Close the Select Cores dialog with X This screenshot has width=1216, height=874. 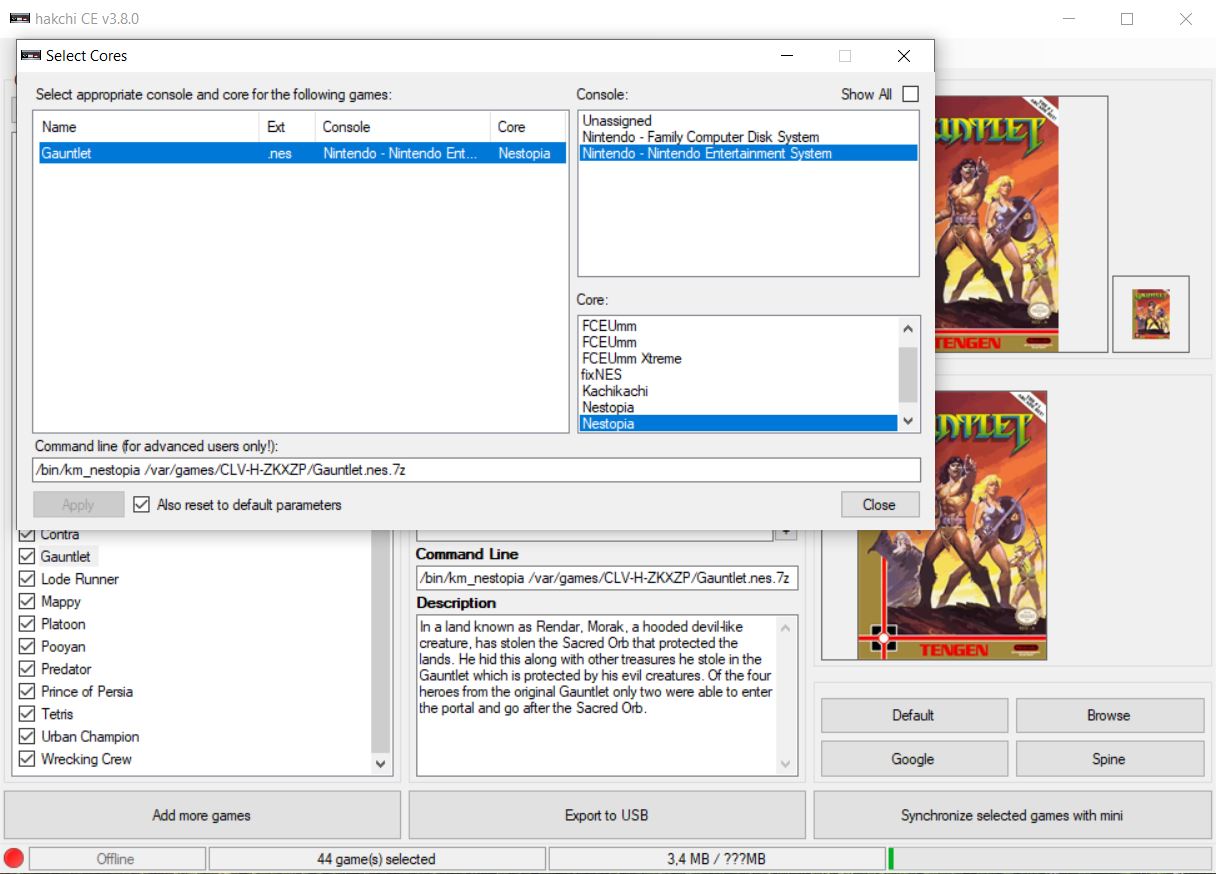point(903,56)
